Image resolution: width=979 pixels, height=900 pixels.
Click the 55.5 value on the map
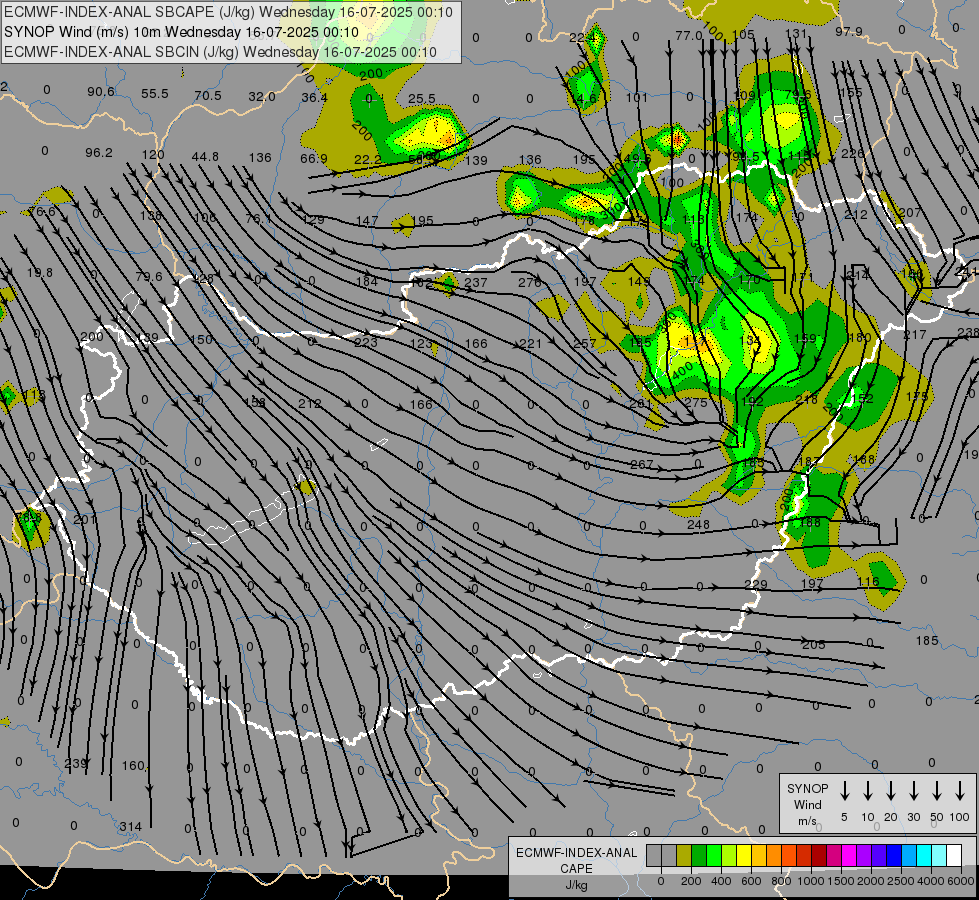pyautogui.click(x=155, y=93)
